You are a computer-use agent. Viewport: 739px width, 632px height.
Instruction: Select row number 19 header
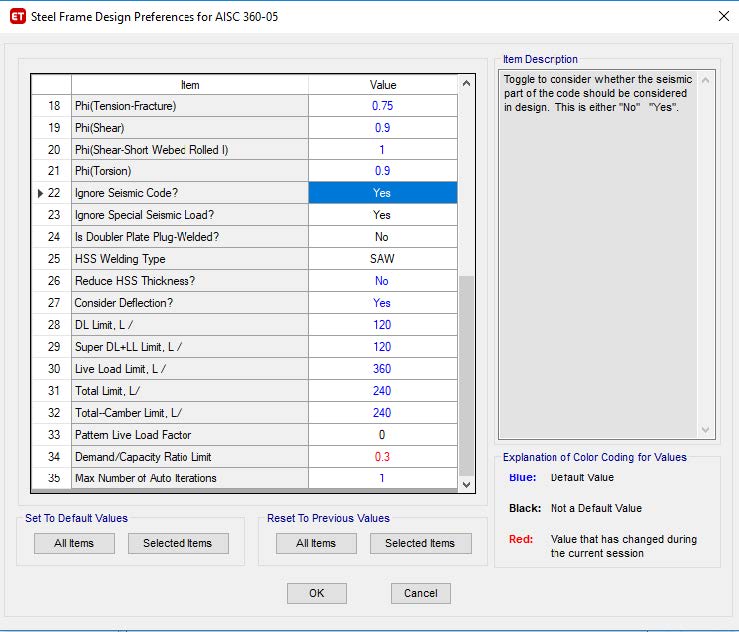tap(52, 128)
